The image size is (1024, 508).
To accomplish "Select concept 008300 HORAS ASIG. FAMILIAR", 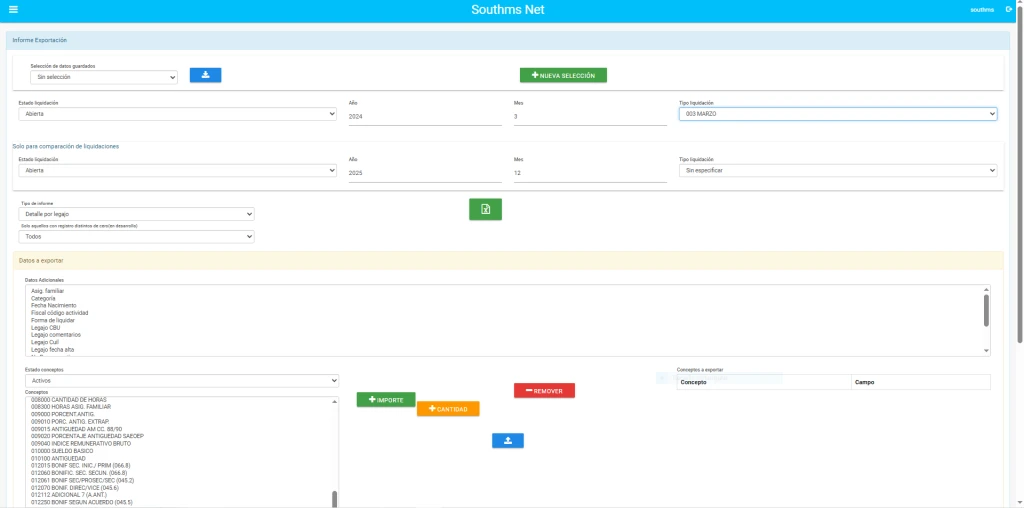I will pos(71,407).
